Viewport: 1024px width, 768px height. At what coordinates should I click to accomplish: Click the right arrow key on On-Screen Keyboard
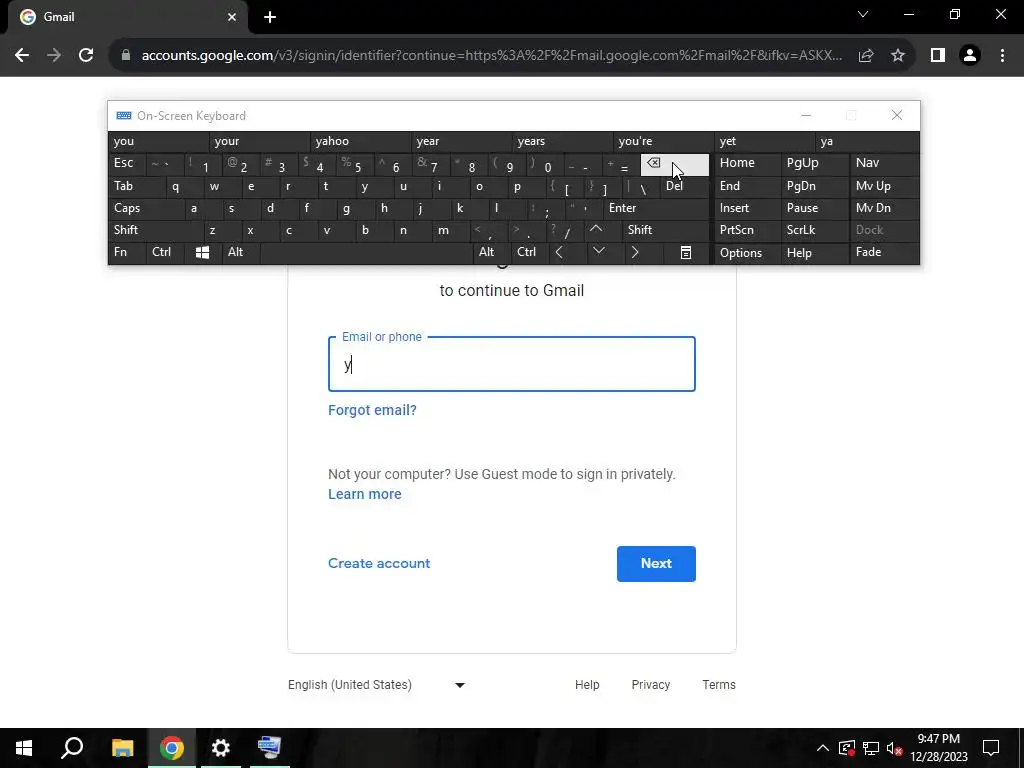635,252
